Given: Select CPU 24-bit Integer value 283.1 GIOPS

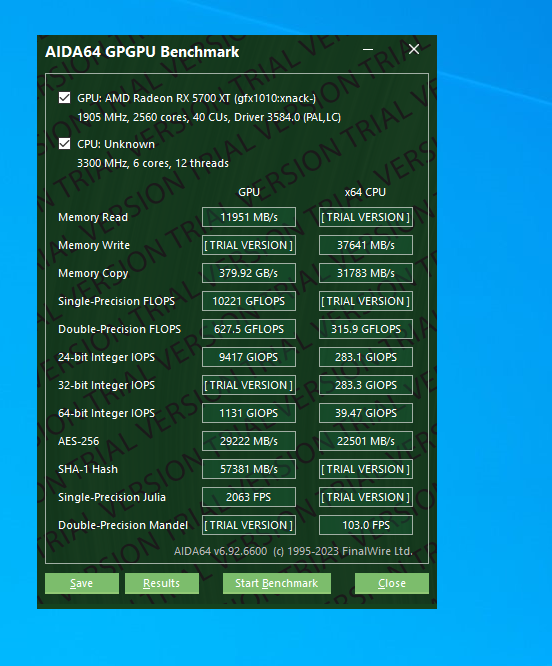Looking at the screenshot, I should click(366, 357).
